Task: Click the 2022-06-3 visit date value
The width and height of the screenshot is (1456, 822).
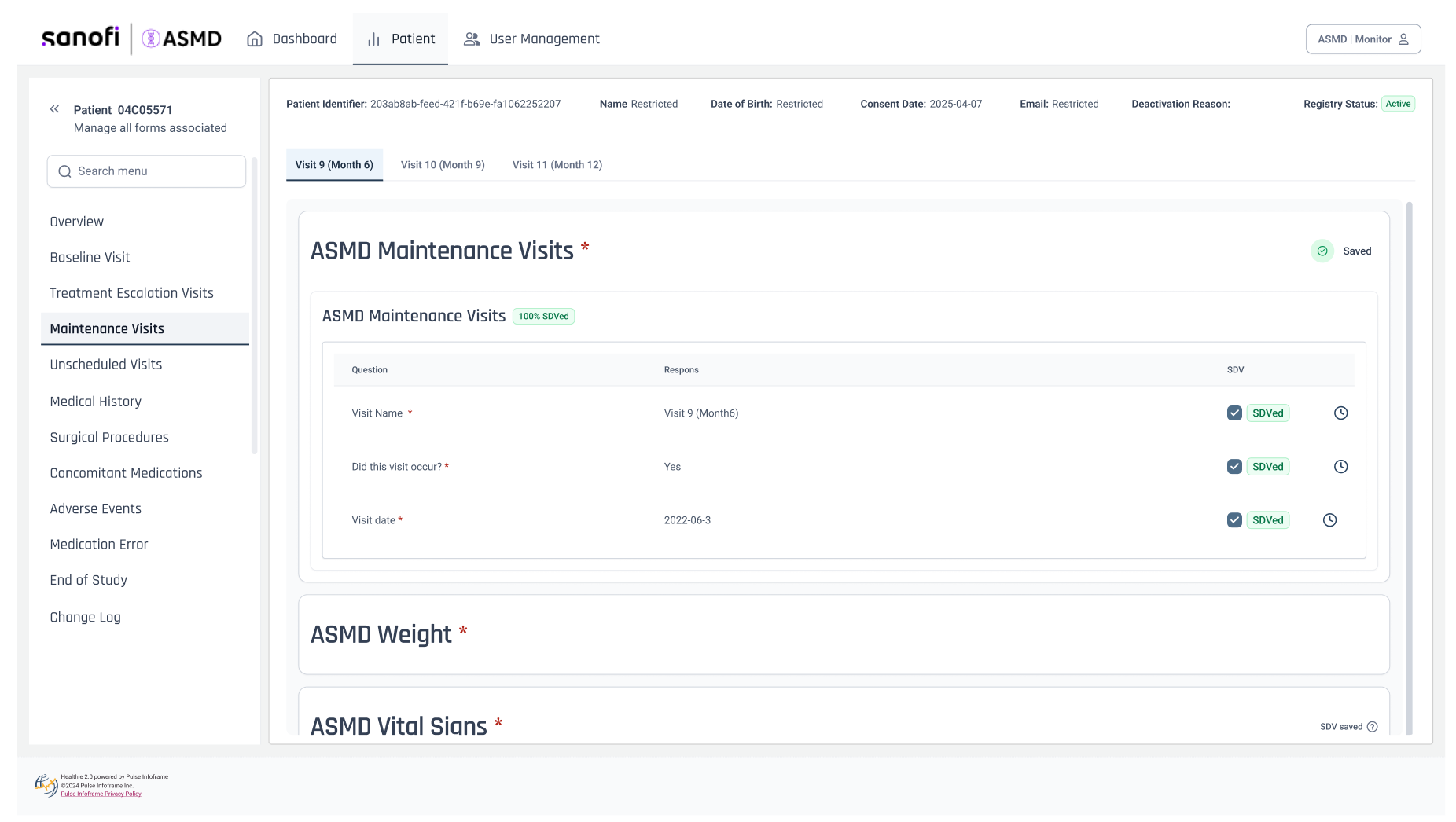Action: 687,520
